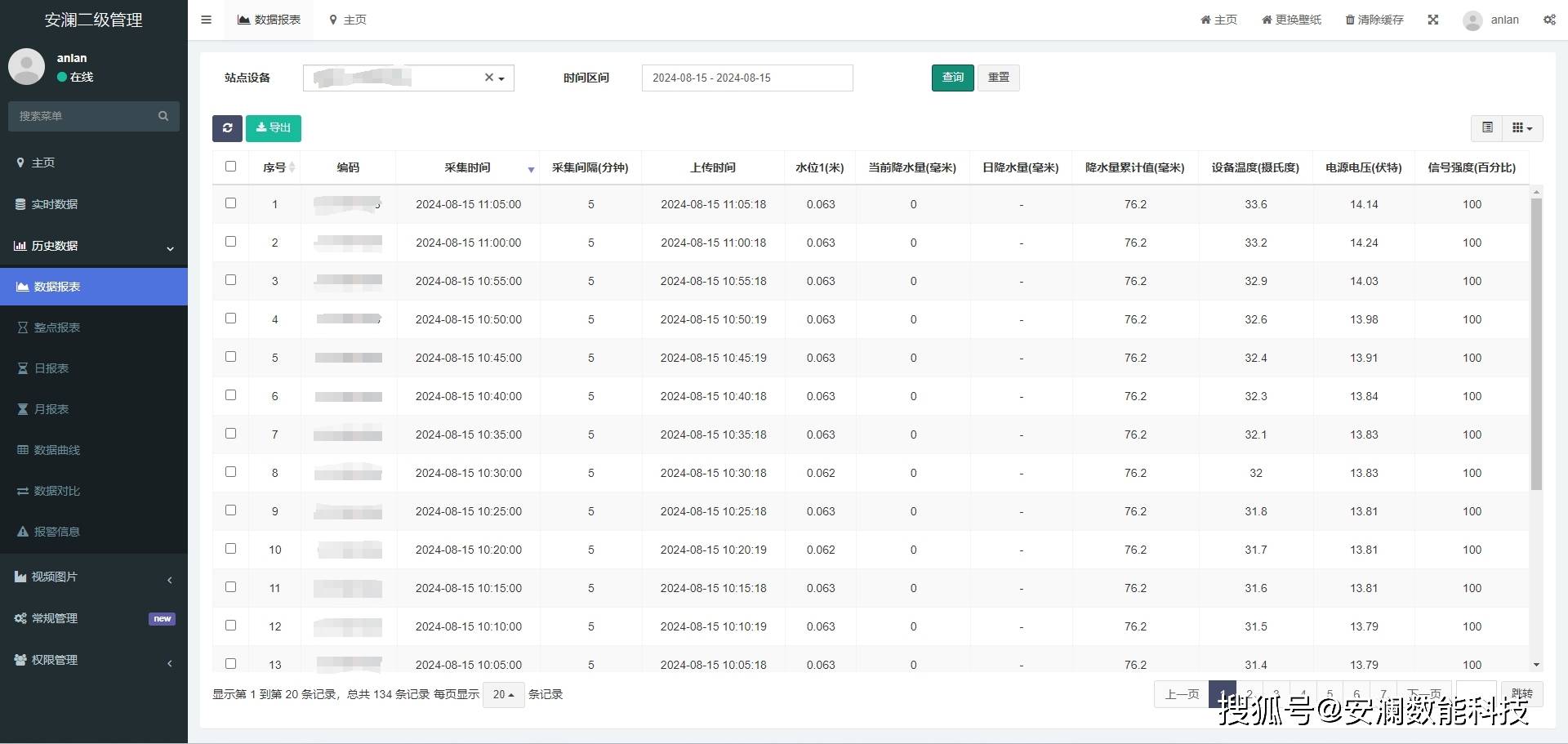Screen dimensions: 1568x744
Task: Open the 站点设备 dropdown
Action: click(408, 78)
